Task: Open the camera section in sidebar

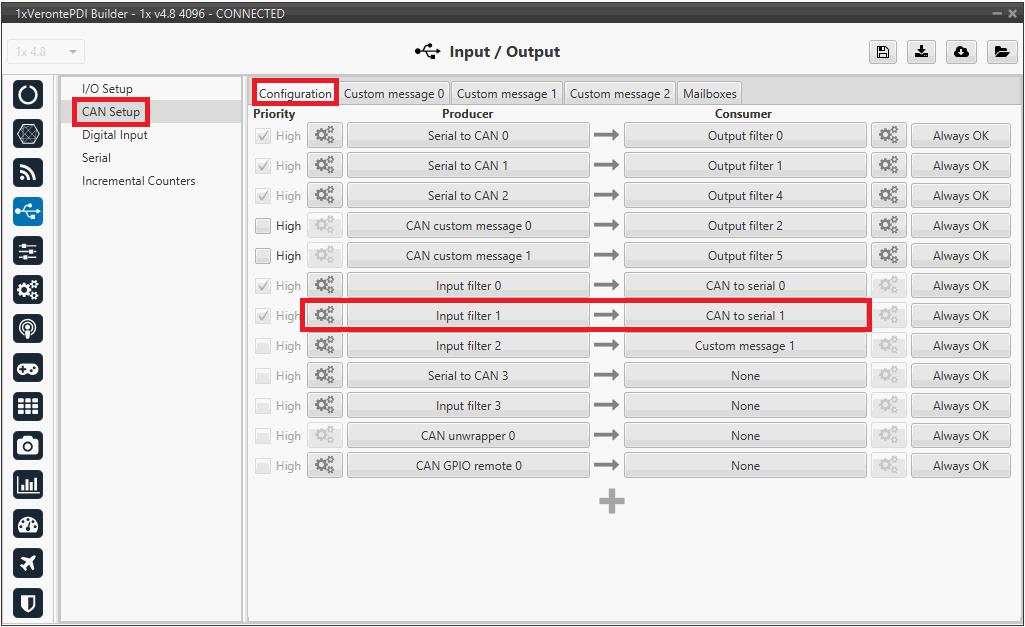Action: [x=28, y=445]
